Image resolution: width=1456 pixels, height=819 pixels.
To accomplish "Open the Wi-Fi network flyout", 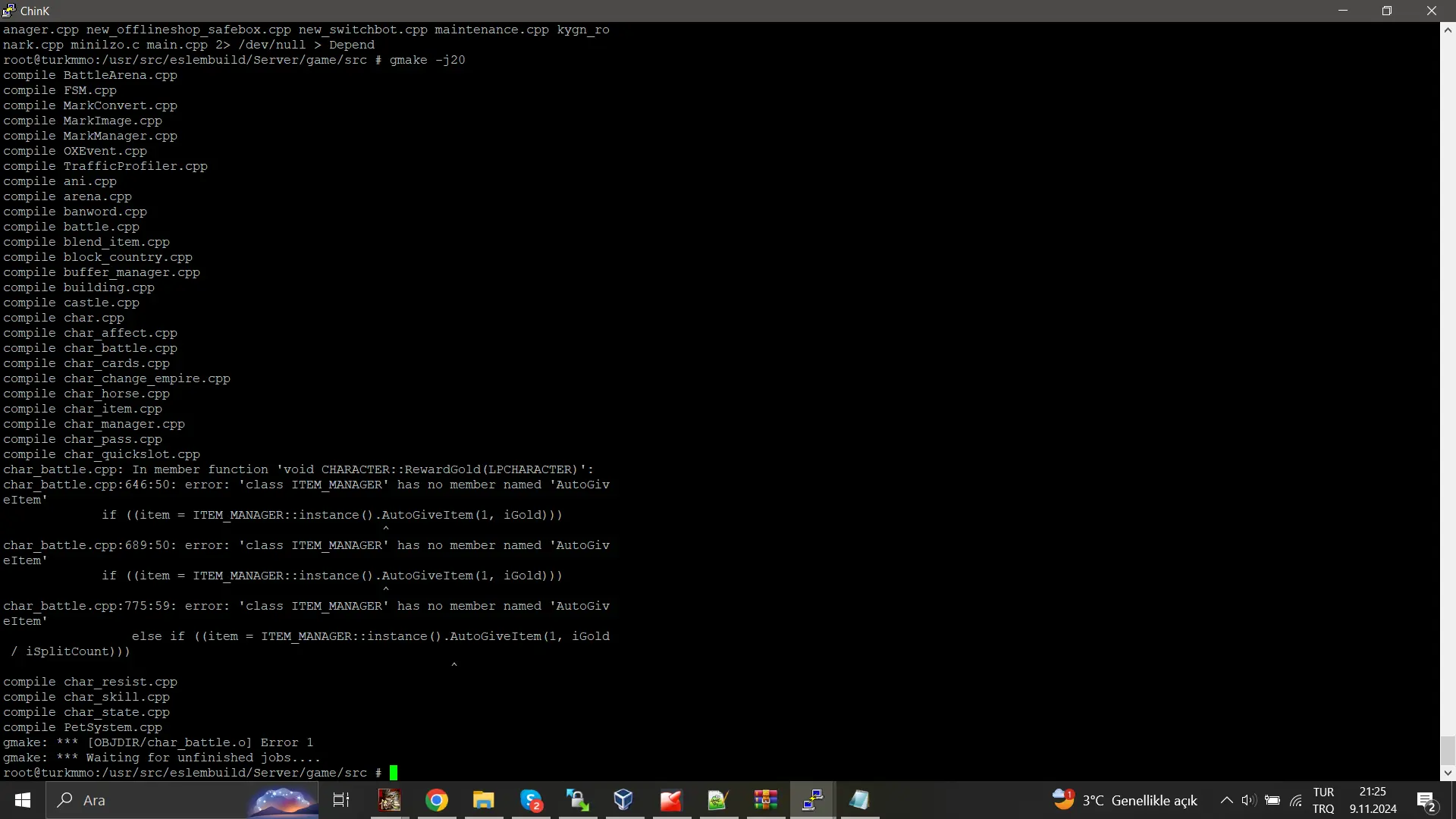I will point(1296,800).
